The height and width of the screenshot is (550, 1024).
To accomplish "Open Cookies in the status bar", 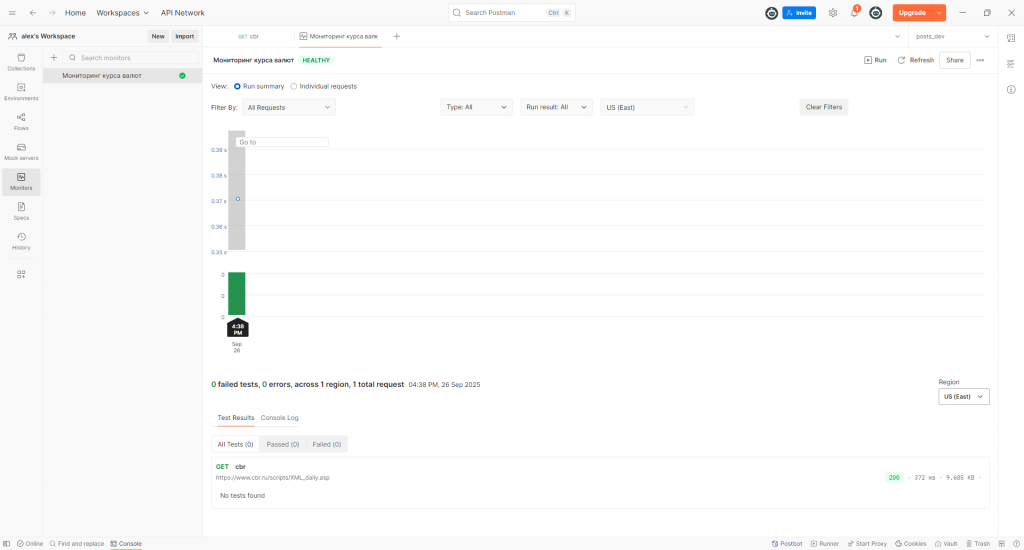I will tap(910, 543).
